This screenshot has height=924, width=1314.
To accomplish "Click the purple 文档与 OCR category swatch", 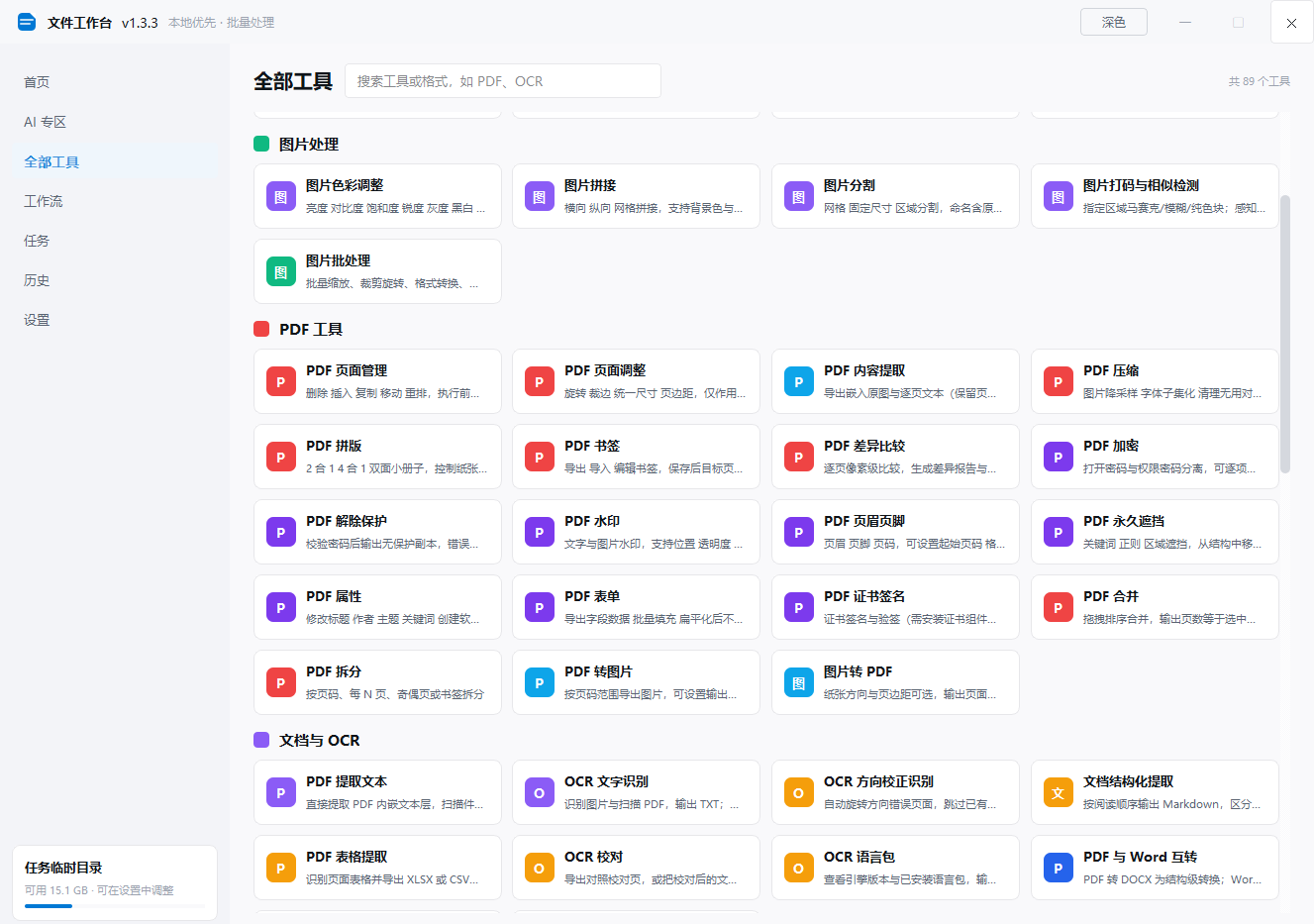I will (261, 740).
